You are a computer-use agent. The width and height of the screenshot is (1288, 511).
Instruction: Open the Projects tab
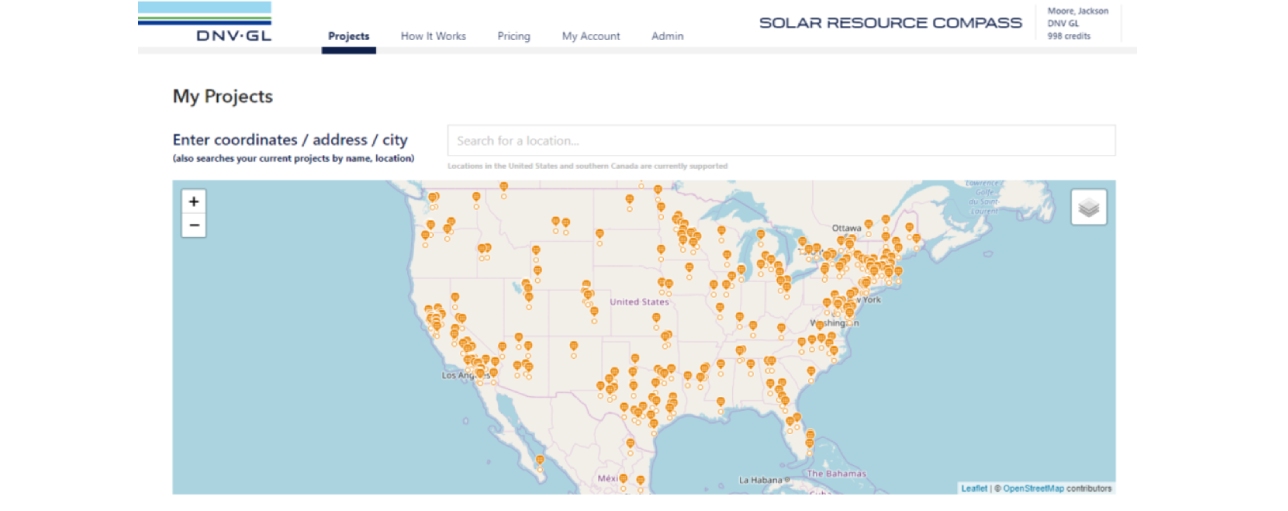pos(349,36)
